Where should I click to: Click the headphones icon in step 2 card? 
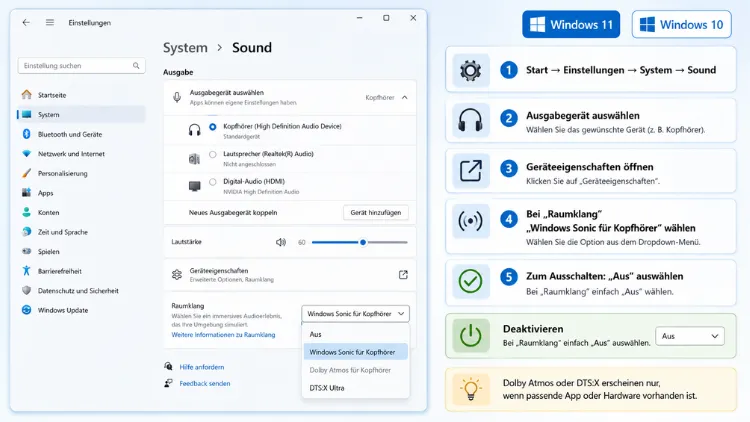(x=470, y=120)
